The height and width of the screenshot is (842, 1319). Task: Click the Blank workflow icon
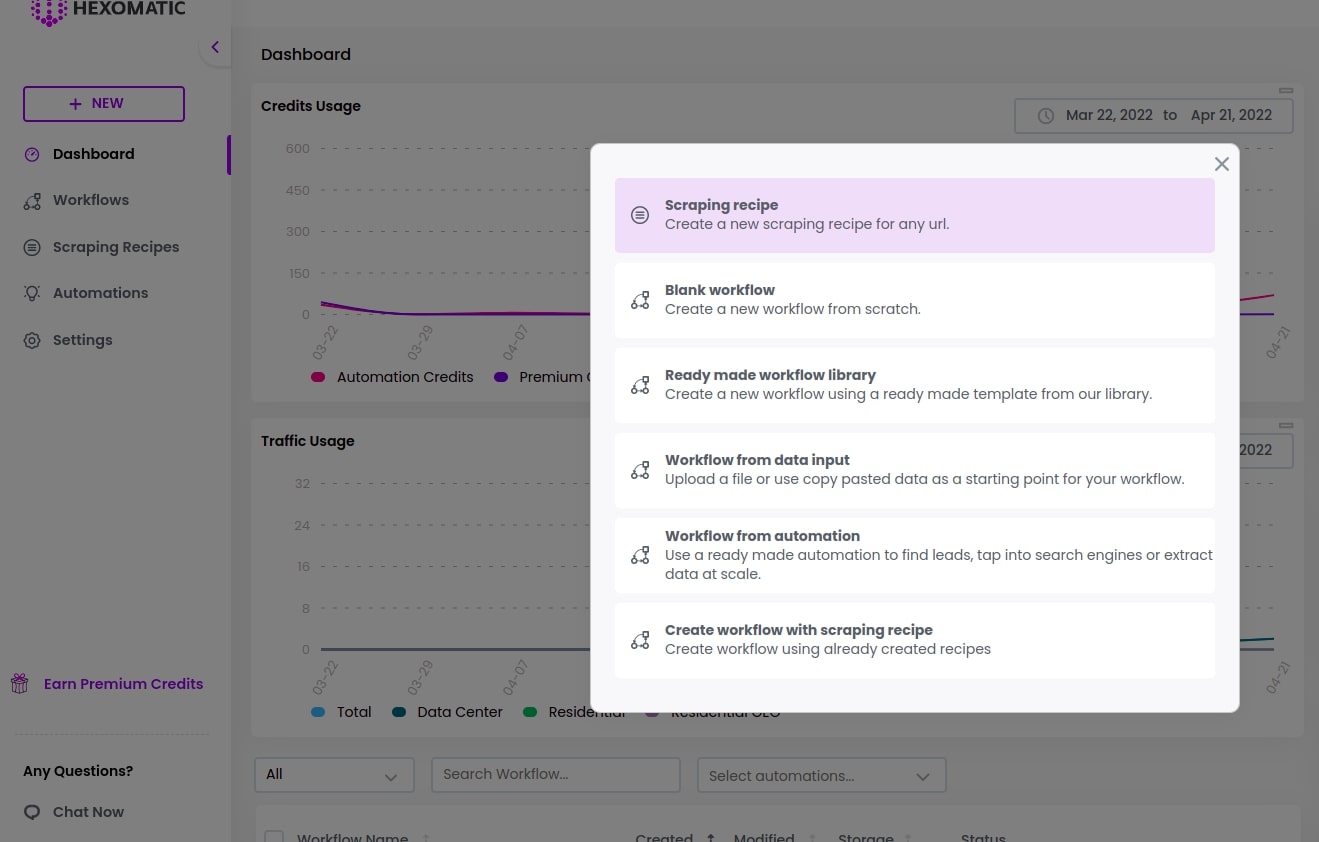point(640,300)
